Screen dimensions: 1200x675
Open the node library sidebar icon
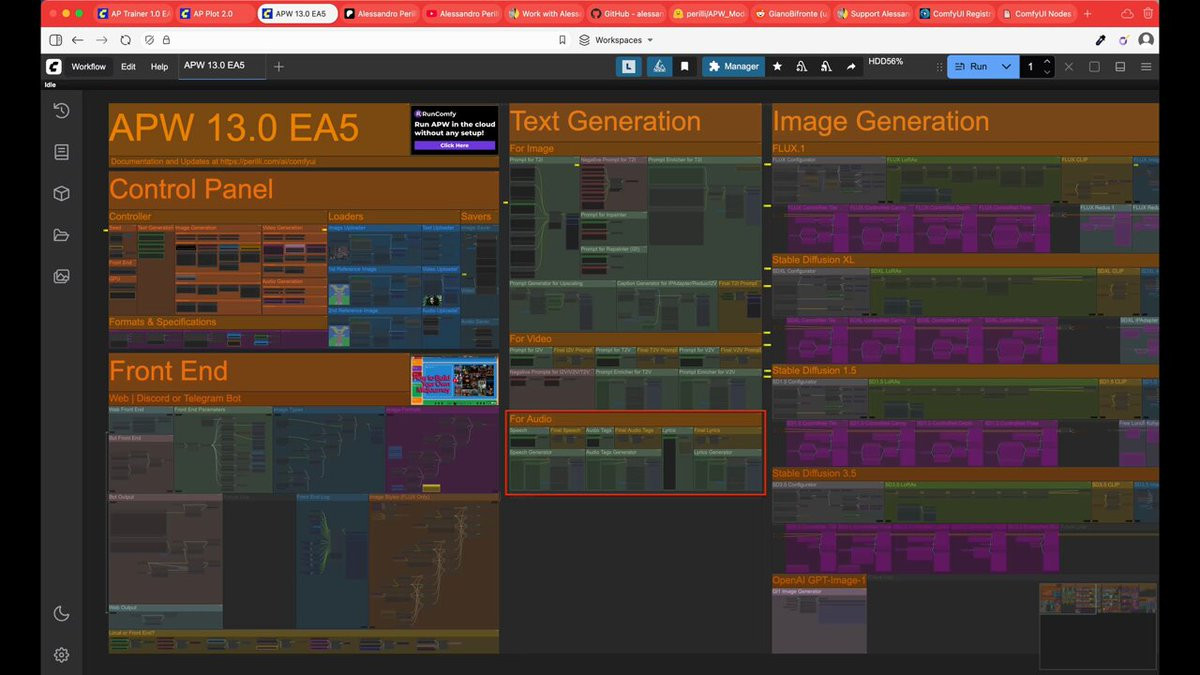click(61, 152)
